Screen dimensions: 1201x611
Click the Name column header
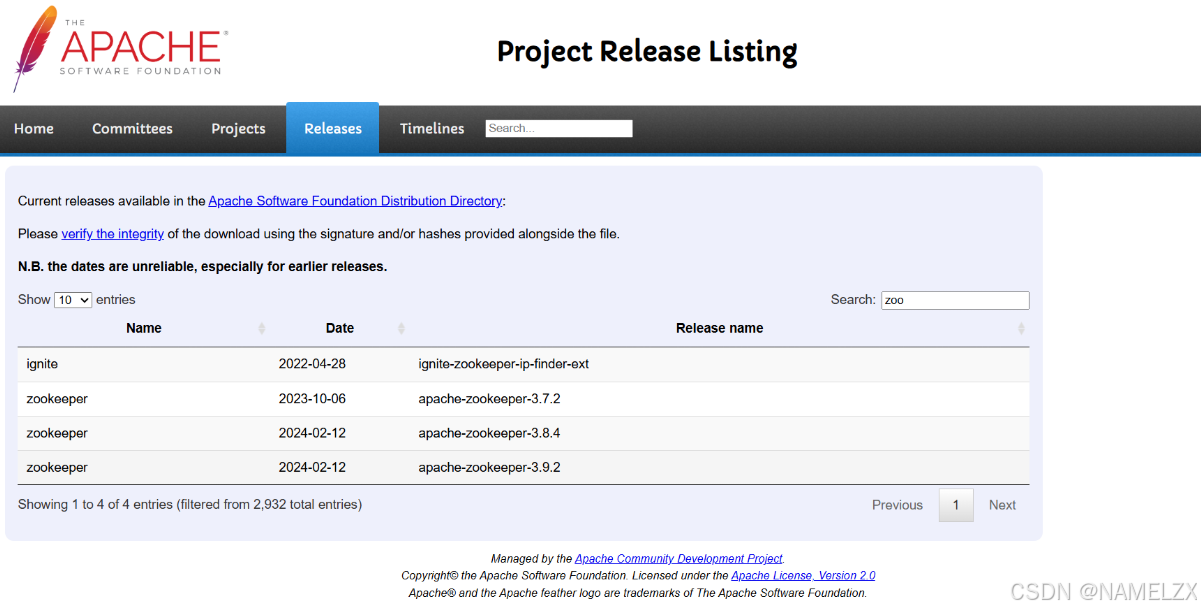click(144, 328)
